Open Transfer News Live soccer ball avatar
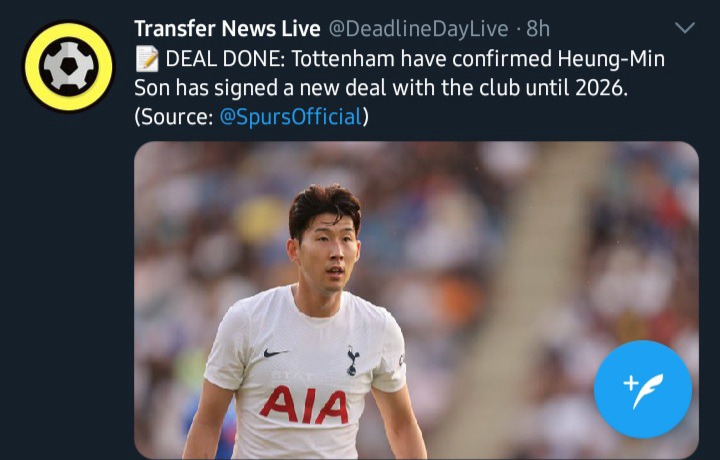This screenshot has width=720, height=460. [x=69, y=66]
